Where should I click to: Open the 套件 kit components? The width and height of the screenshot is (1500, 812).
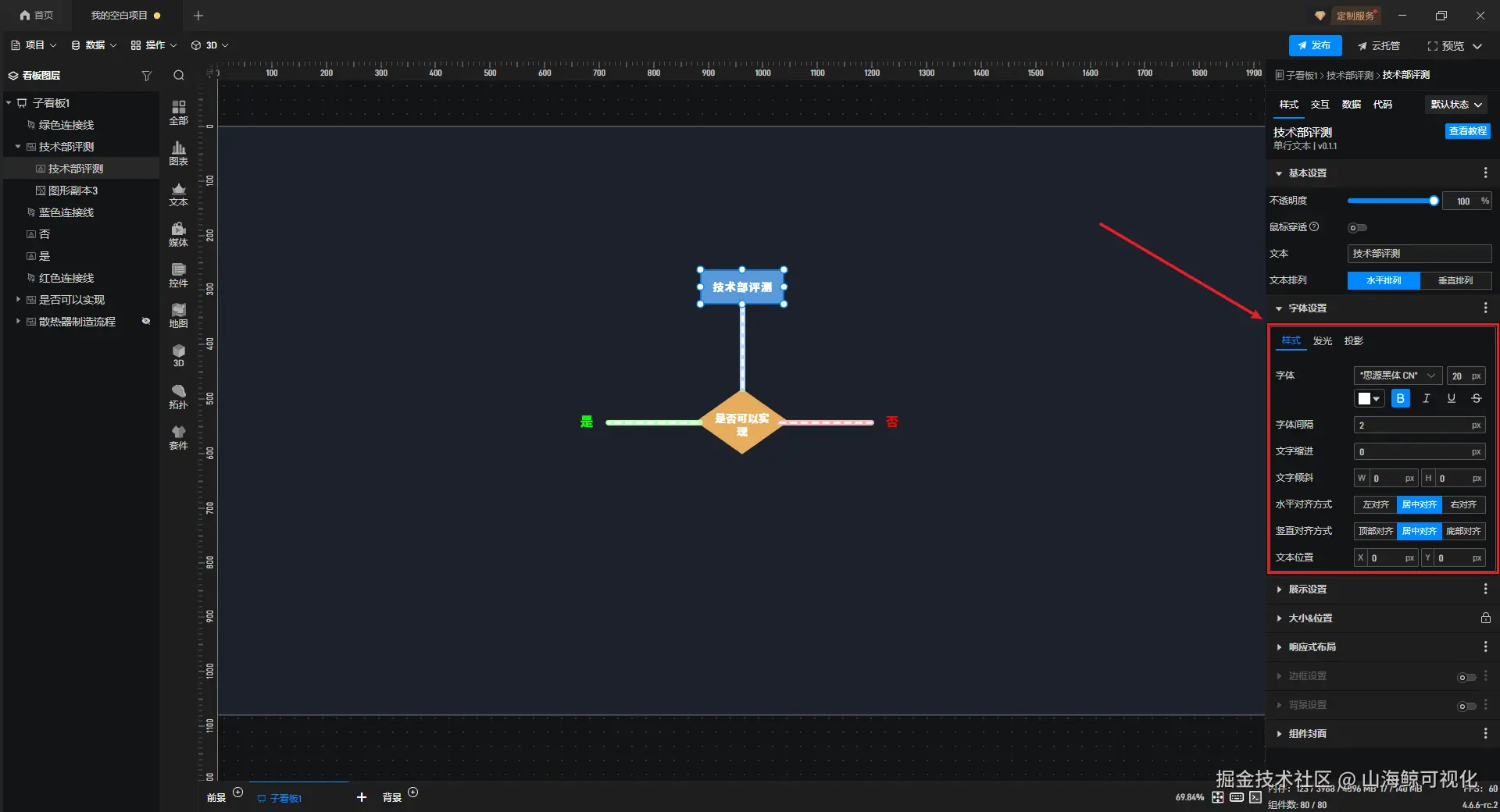(179, 437)
